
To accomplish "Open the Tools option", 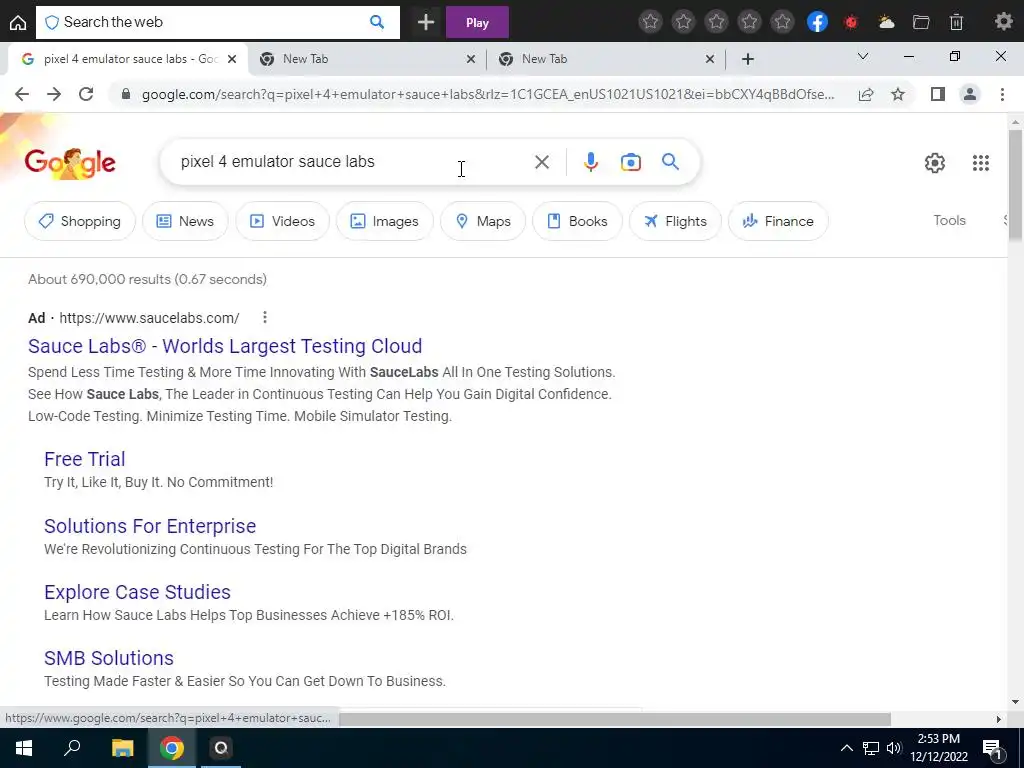I will coord(949,220).
